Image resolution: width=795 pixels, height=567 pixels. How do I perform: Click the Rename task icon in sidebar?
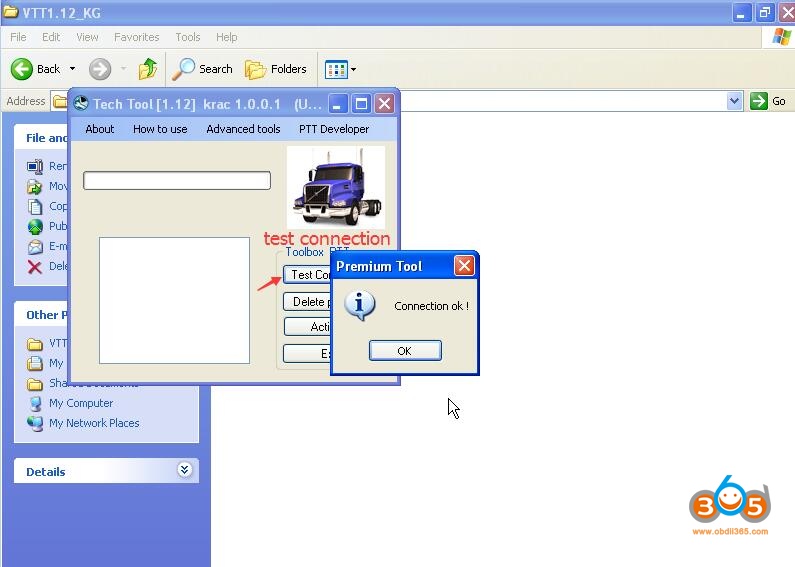[35, 166]
